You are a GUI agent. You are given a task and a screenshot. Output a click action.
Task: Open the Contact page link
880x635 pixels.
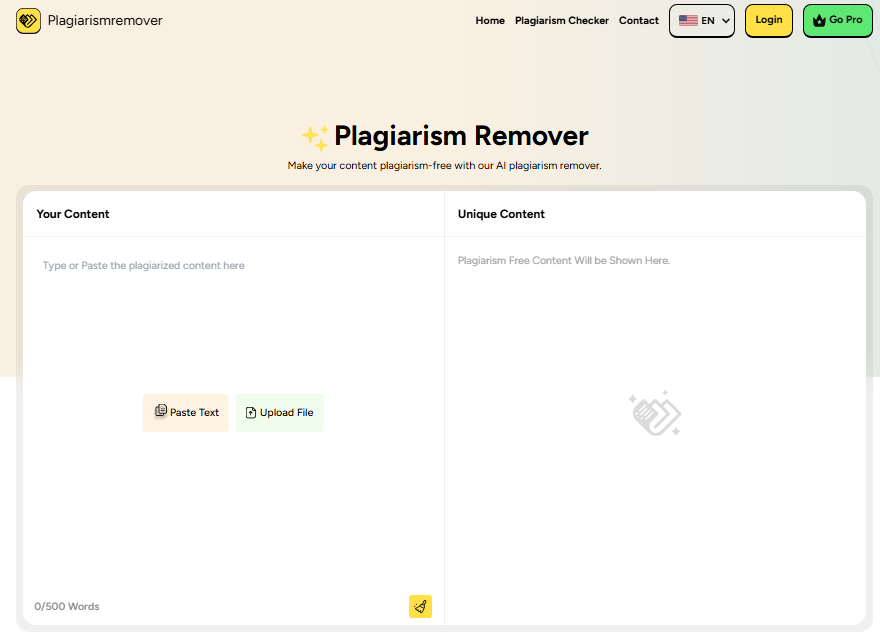click(x=638, y=20)
